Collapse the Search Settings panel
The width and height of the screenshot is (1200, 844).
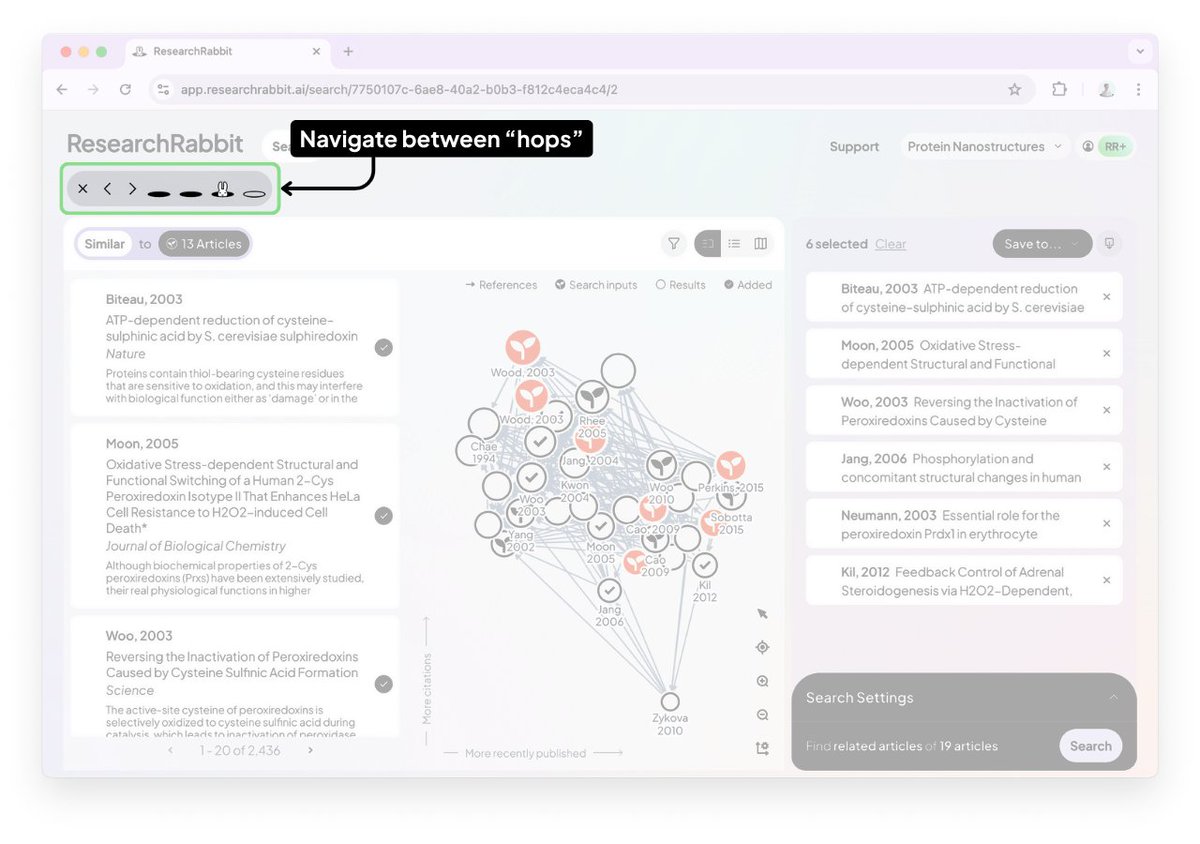click(1113, 698)
